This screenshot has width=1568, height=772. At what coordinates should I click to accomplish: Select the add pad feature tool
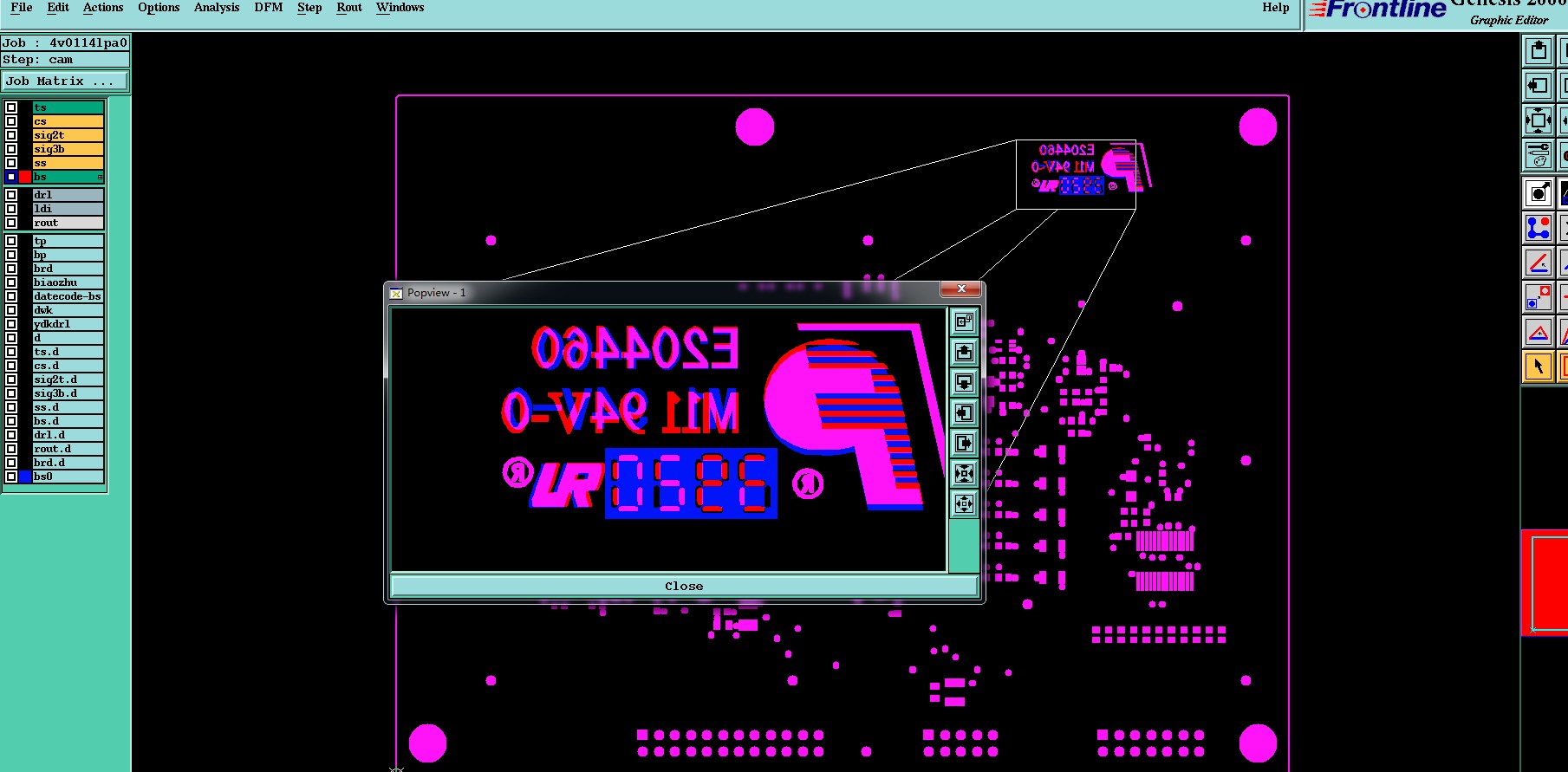click(1539, 192)
